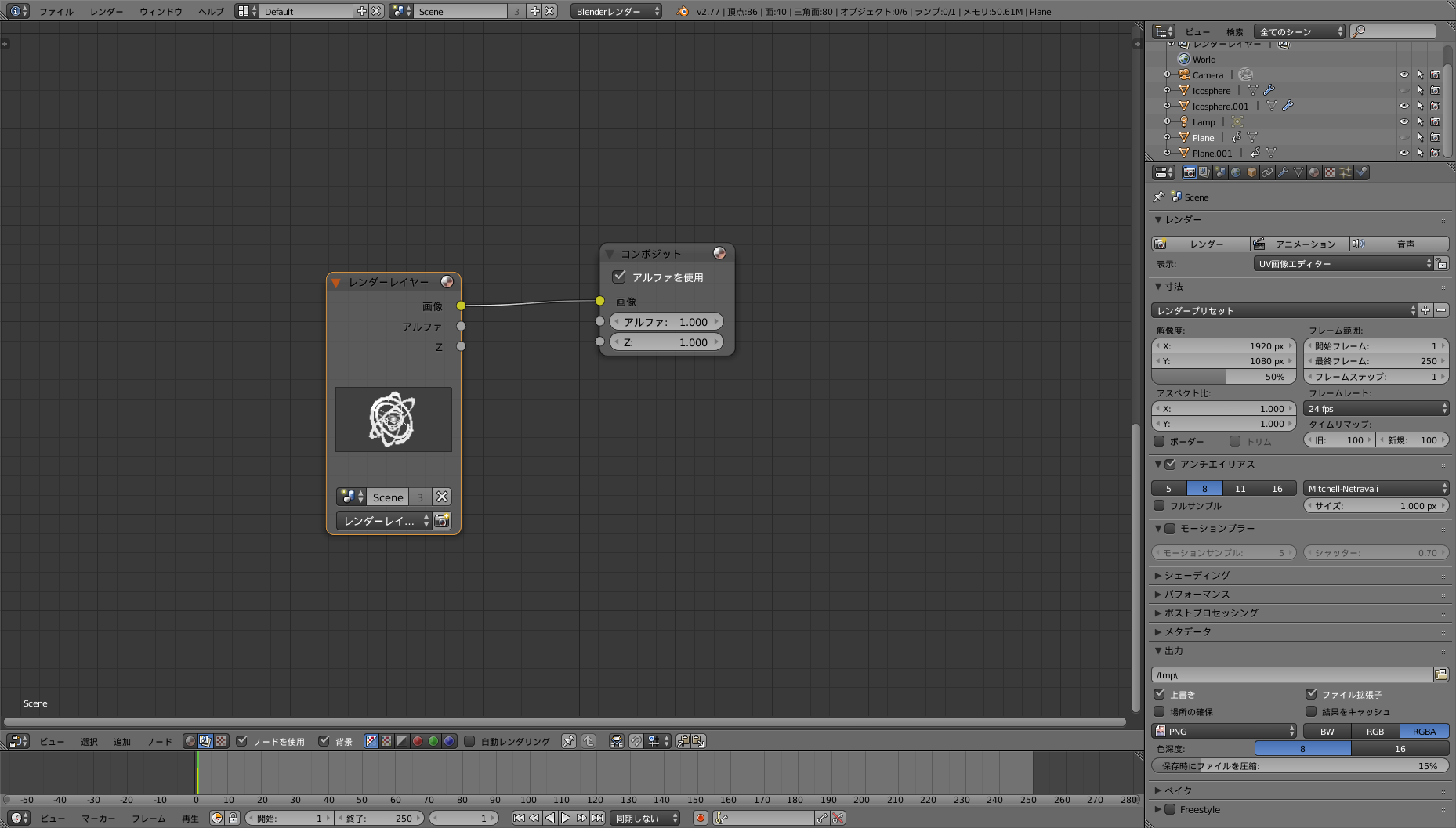This screenshot has height=828, width=1456.
Task: Open the Physics properties tab icon
Action: coord(1361,172)
